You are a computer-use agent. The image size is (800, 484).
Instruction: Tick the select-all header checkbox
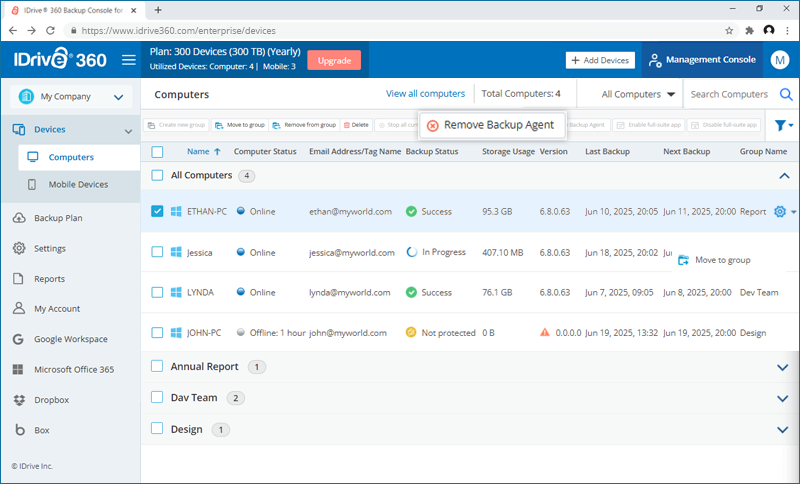[157, 152]
